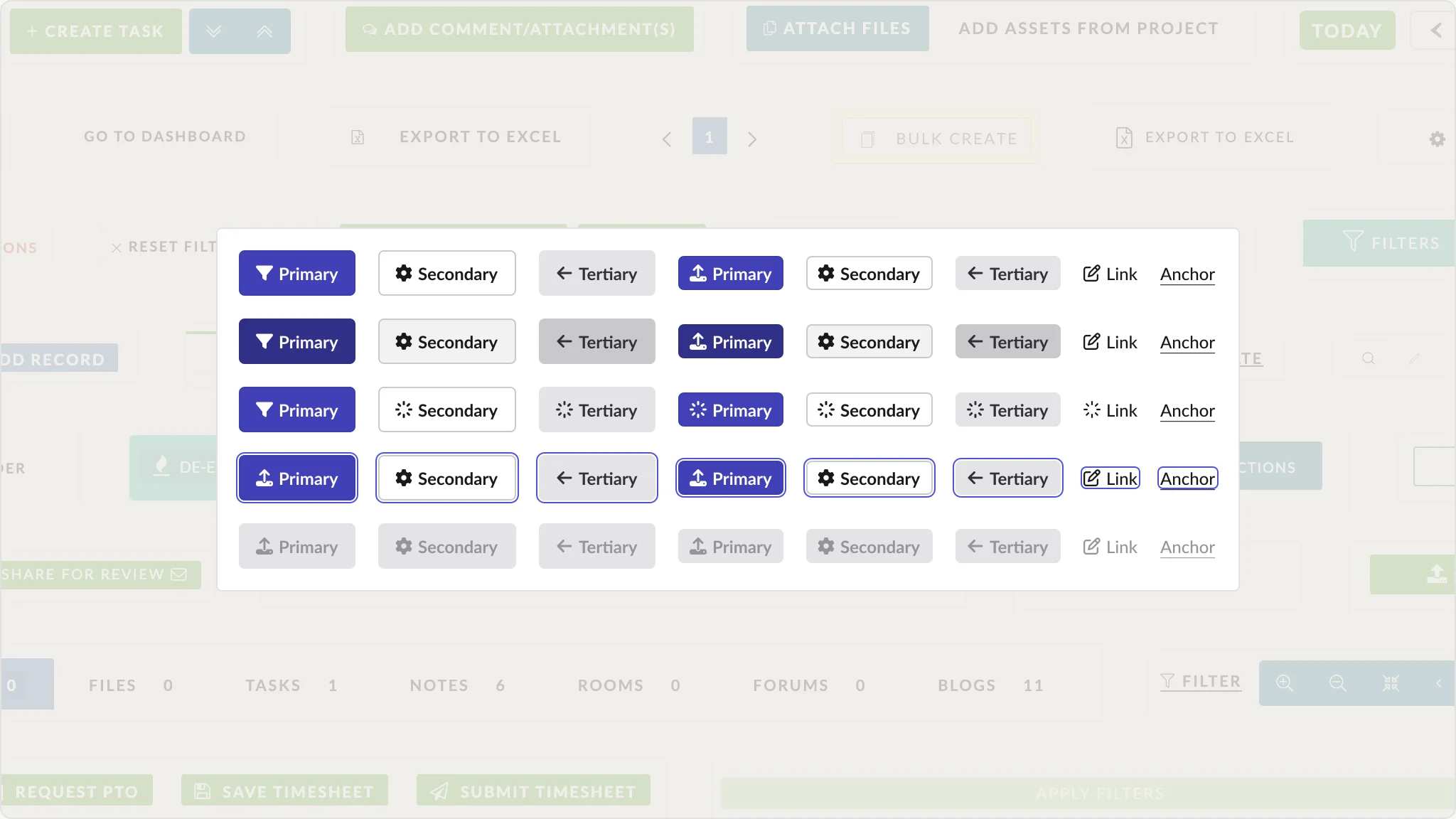This screenshot has width=1456, height=819.
Task: Click the larger Secondary gear button in the top row
Action: click(x=447, y=273)
